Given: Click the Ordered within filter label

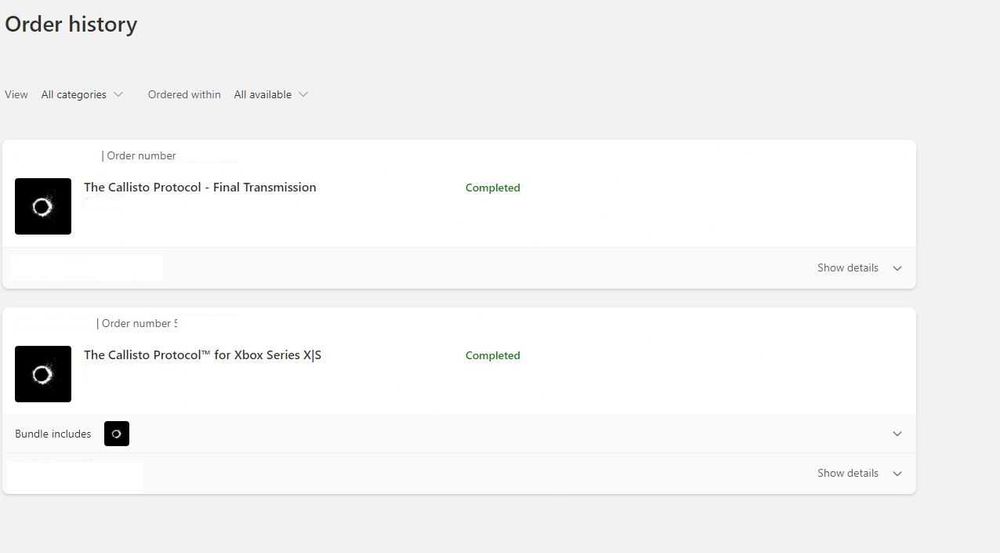Looking at the screenshot, I should coord(184,95).
